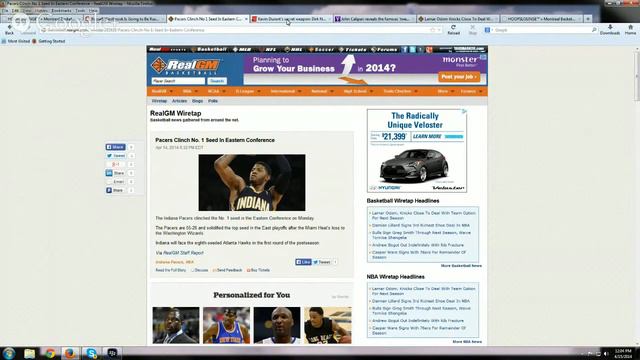Image resolution: width=640 pixels, height=360 pixels.
Task: Click the page vertical scrollbar thumb
Action: 637,76
